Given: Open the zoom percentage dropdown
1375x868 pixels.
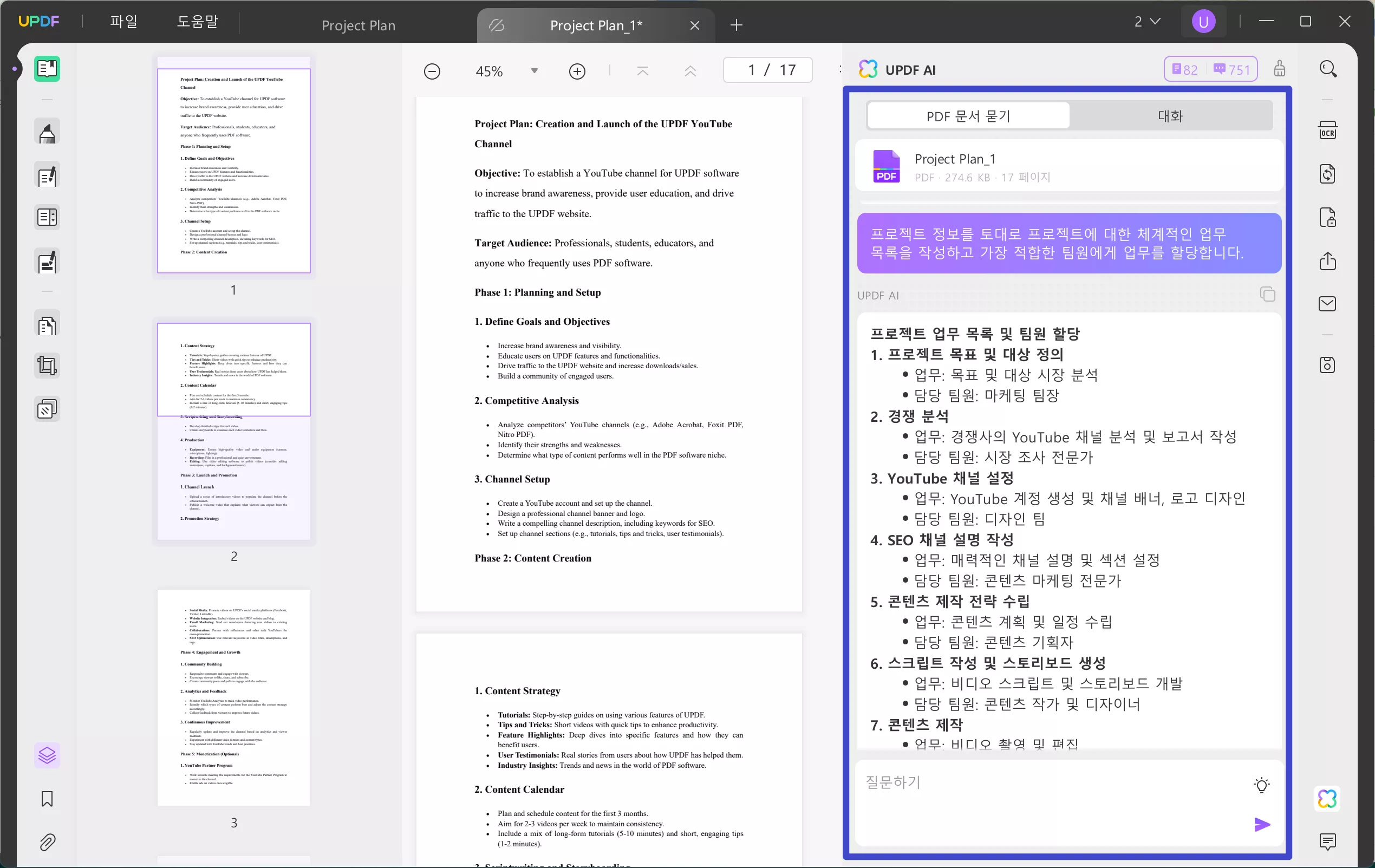Looking at the screenshot, I should click(535, 71).
